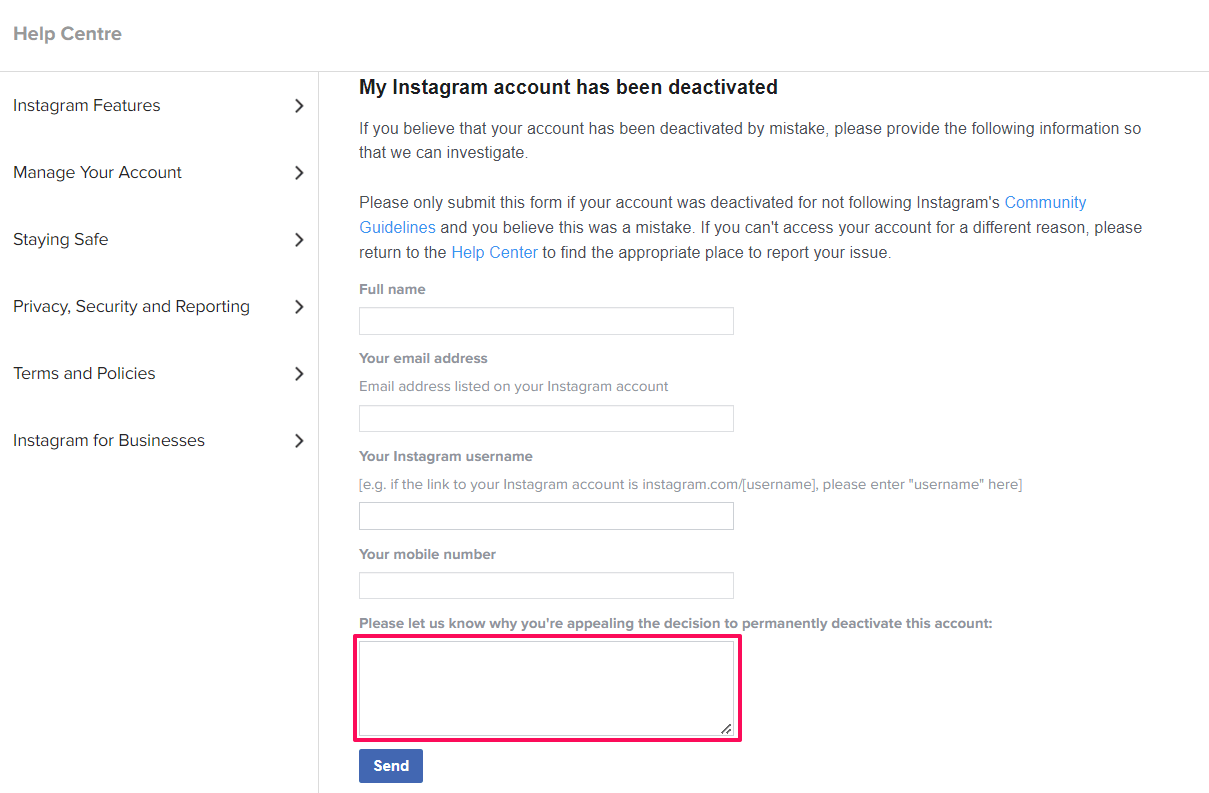Viewport: 1209px width, 793px height.
Task: Click chevron next to Privacy, Security and Reporting
Action: pyautogui.click(x=299, y=307)
